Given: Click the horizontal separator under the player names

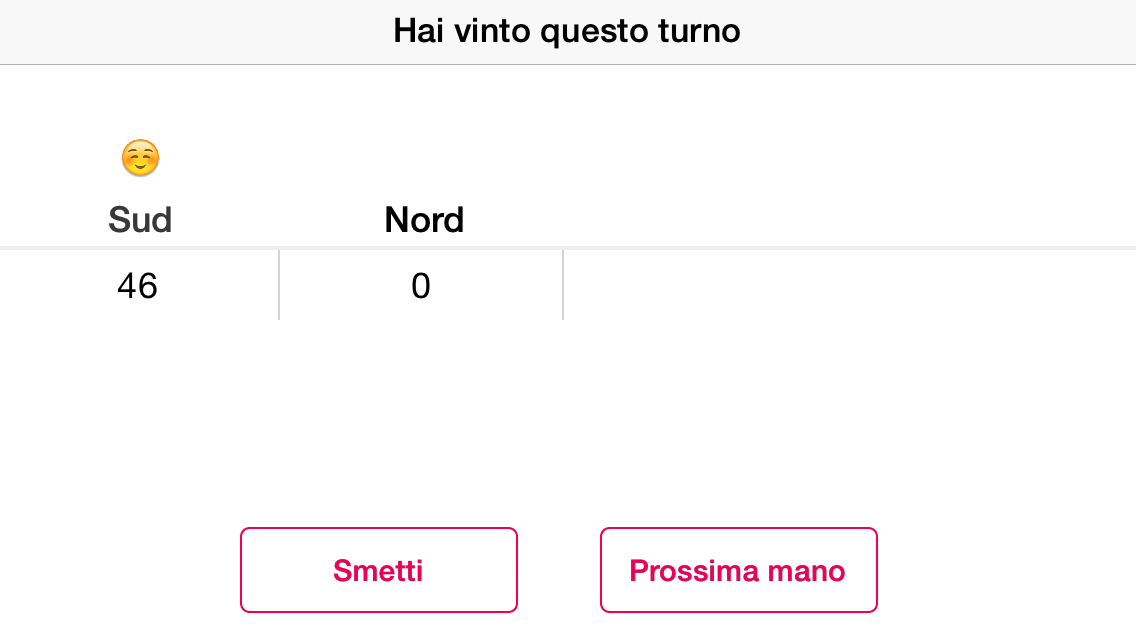Looking at the screenshot, I should pos(568,247).
